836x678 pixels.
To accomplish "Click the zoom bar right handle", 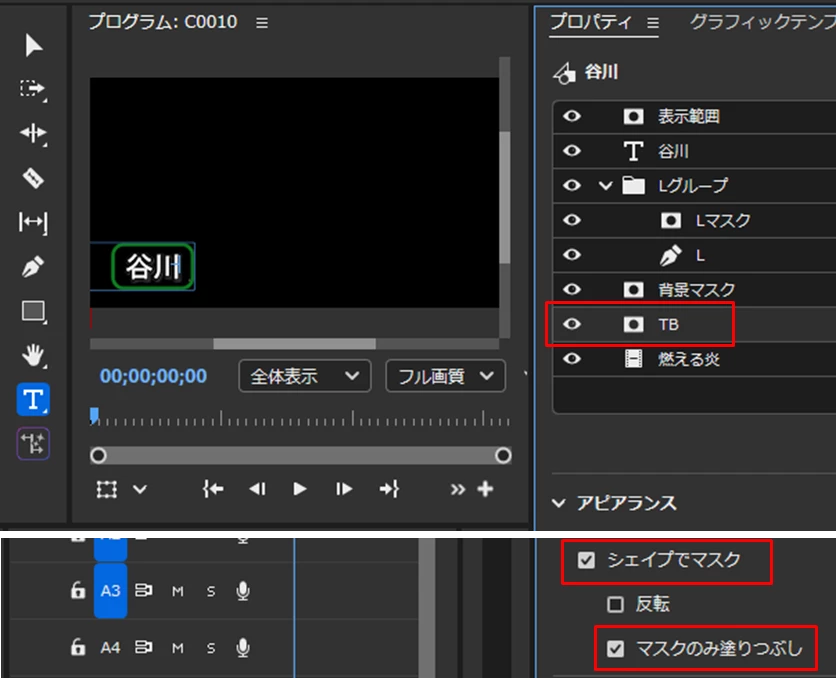I will [503, 456].
